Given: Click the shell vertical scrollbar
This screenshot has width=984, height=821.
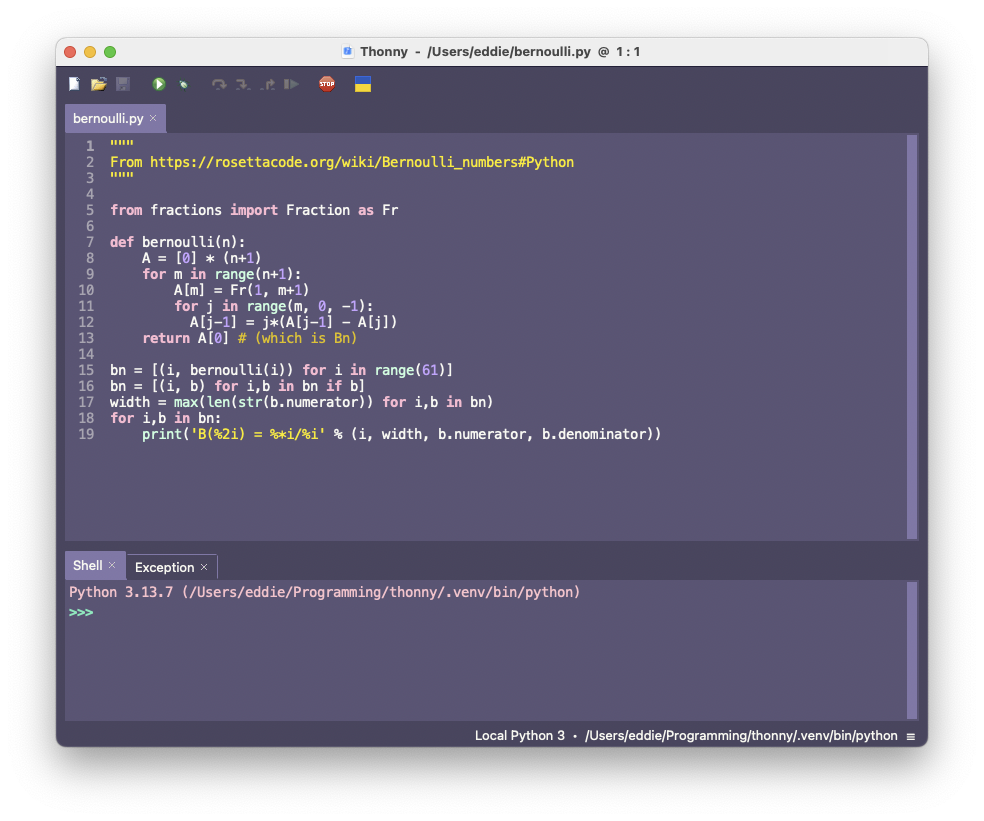Looking at the screenshot, I should 912,650.
